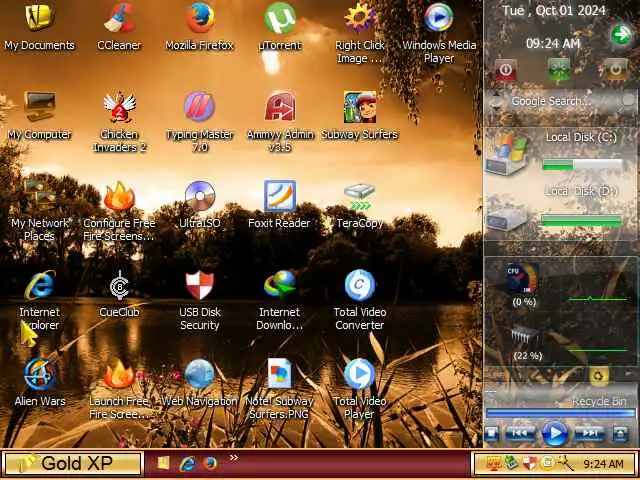Image resolution: width=640 pixels, height=480 pixels.
Task: Click the orange sidebar power button
Action: [616, 69]
